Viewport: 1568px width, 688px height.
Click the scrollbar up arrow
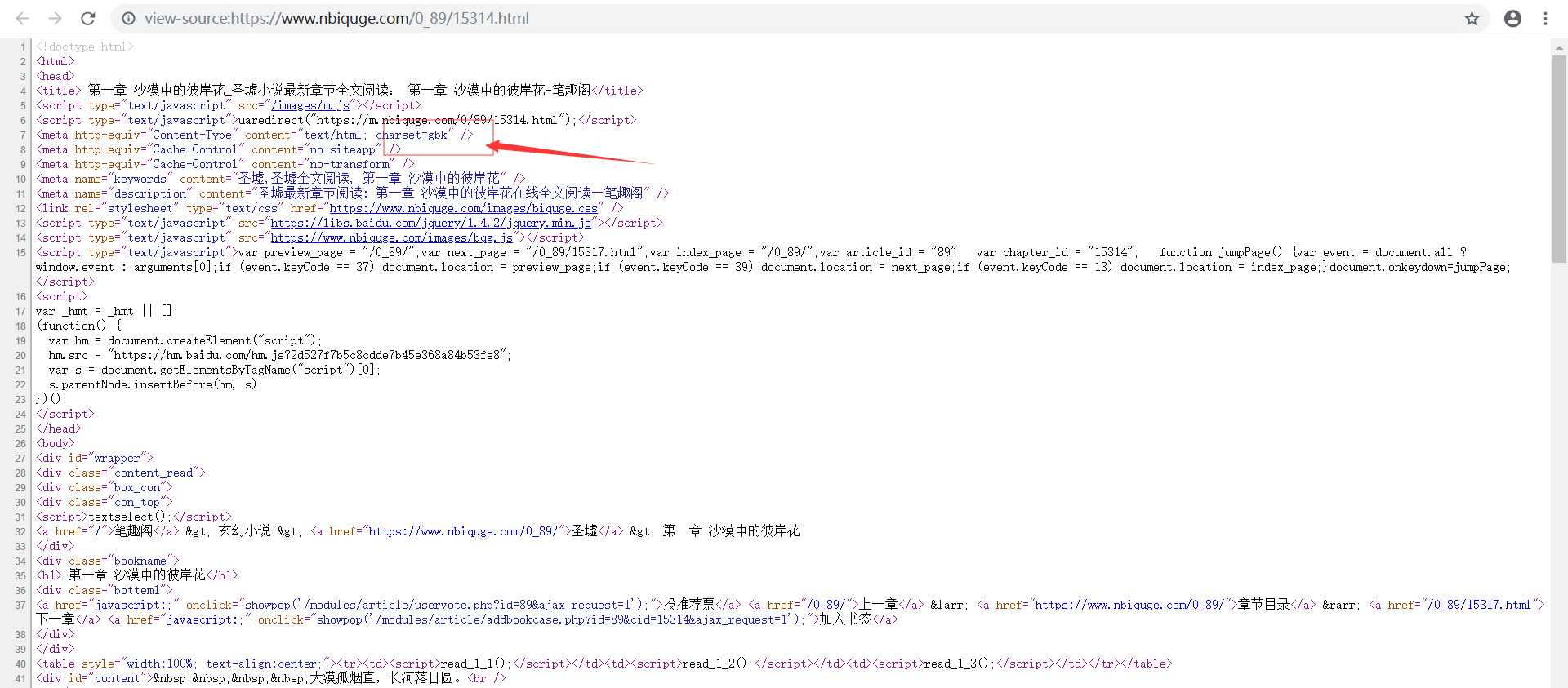pos(1559,47)
